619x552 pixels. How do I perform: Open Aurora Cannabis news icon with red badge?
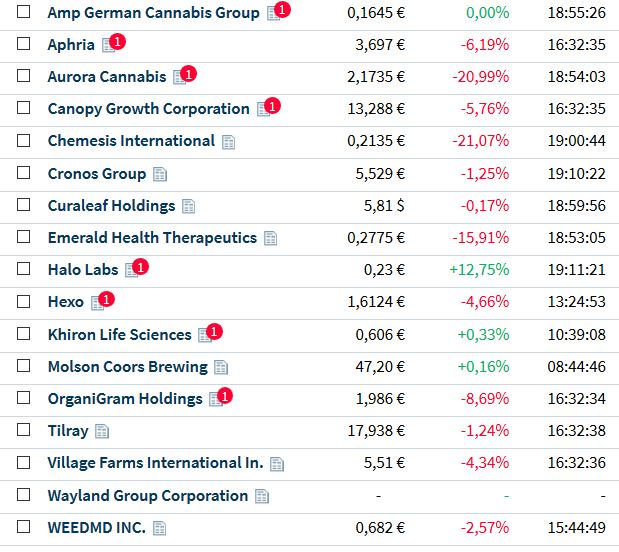[180, 77]
